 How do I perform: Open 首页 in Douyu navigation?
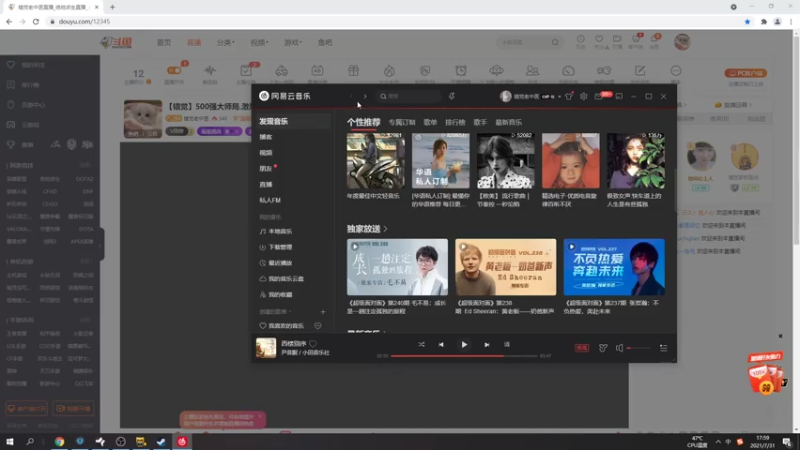click(x=164, y=42)
